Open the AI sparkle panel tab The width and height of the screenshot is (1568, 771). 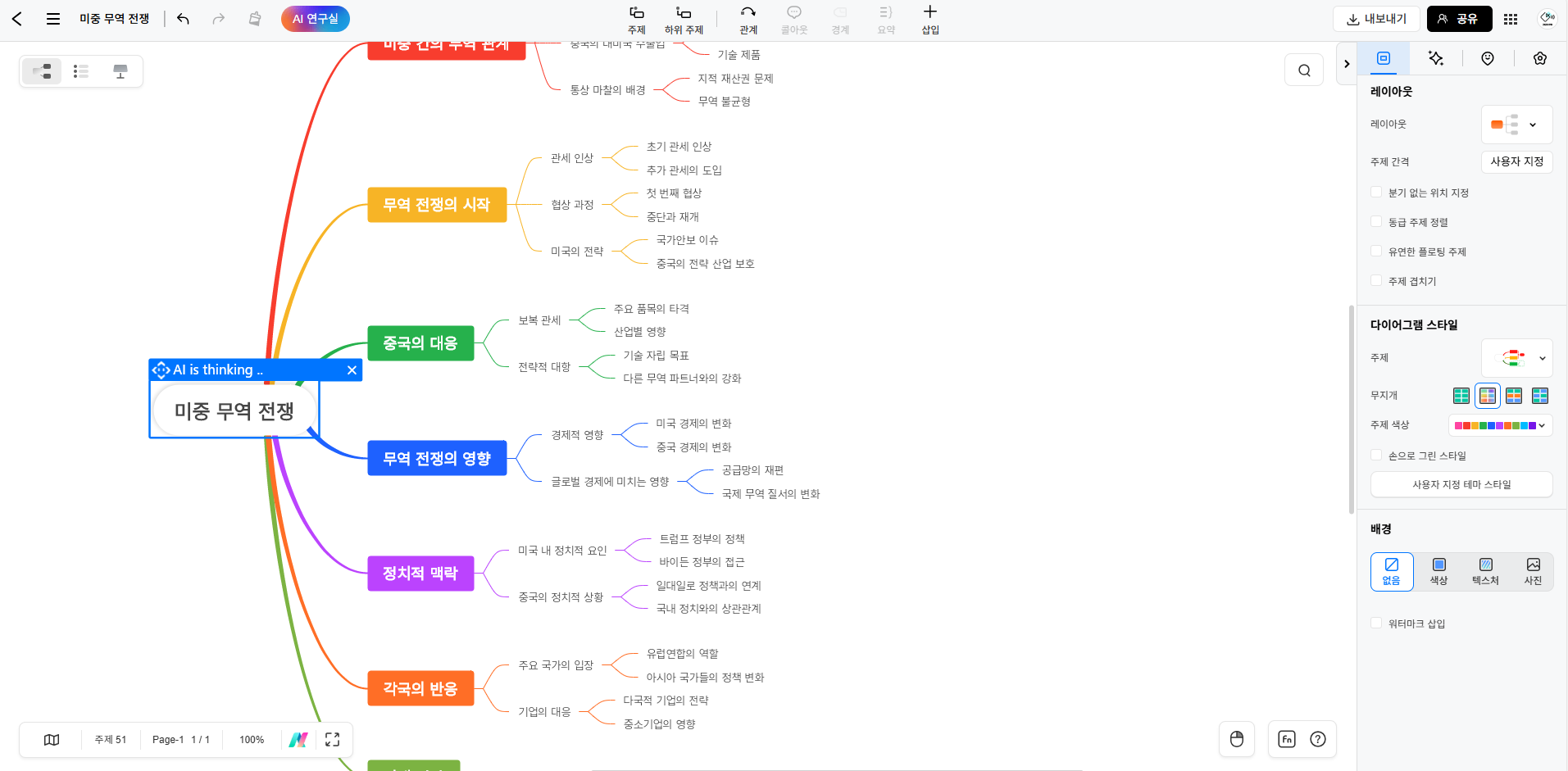1436,58
